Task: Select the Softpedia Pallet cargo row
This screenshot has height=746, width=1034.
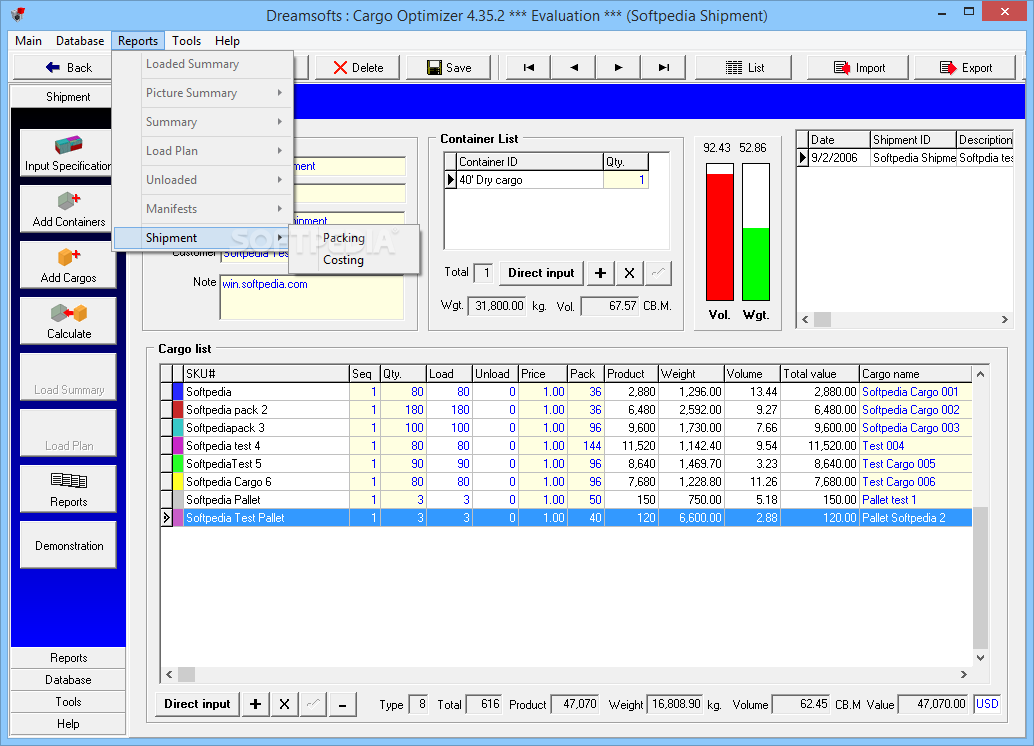Action: coord(566,500)
